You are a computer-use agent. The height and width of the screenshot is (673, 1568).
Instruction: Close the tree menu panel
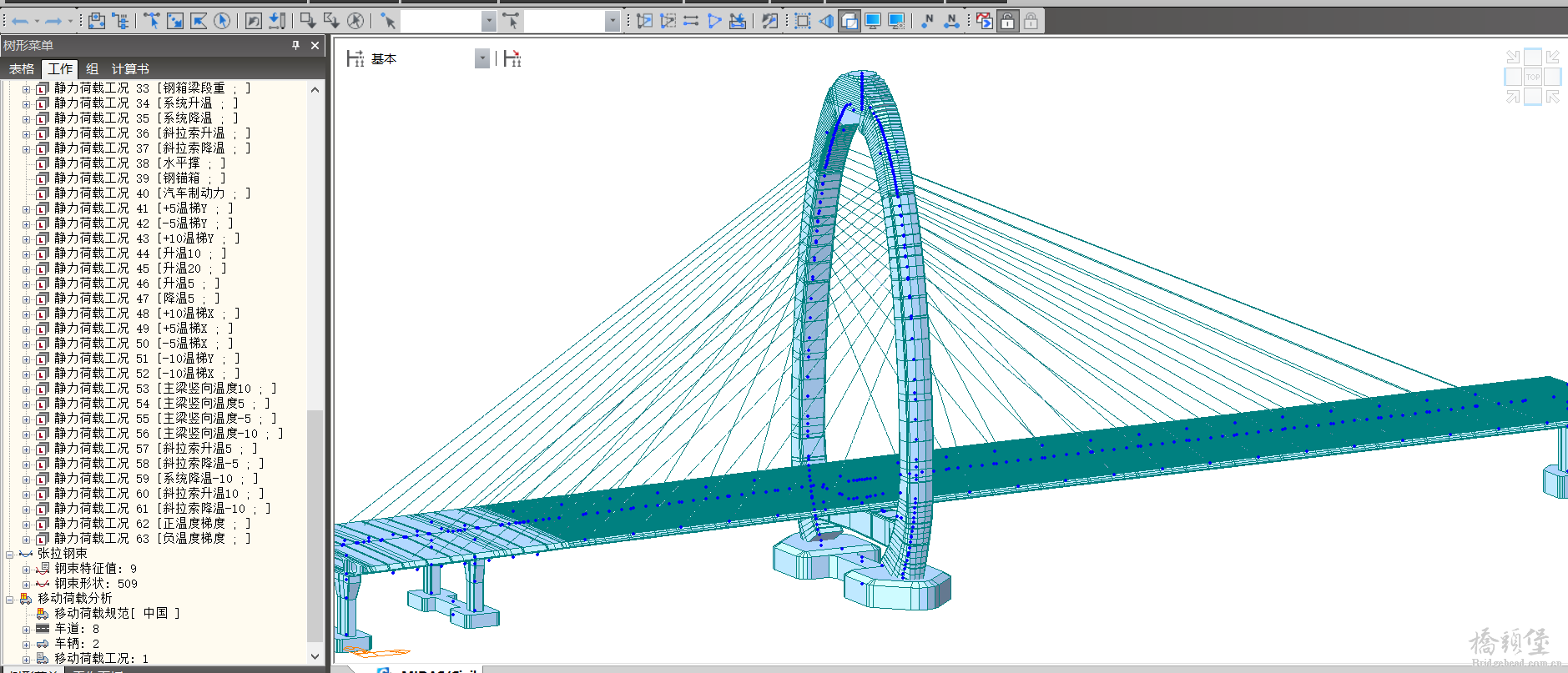[x=315, y=45]
